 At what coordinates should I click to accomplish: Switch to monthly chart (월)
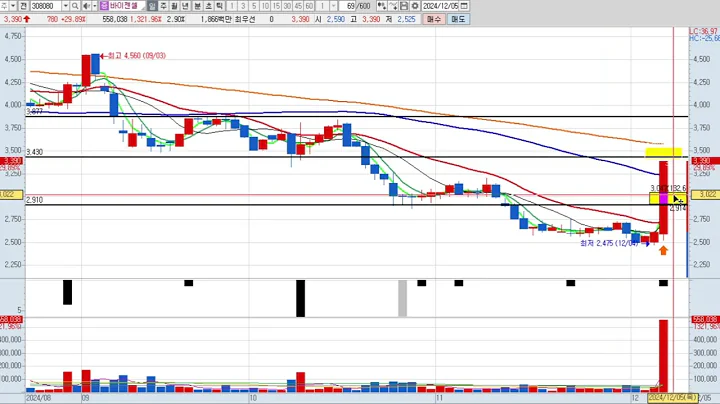click(x=174, y=6)
